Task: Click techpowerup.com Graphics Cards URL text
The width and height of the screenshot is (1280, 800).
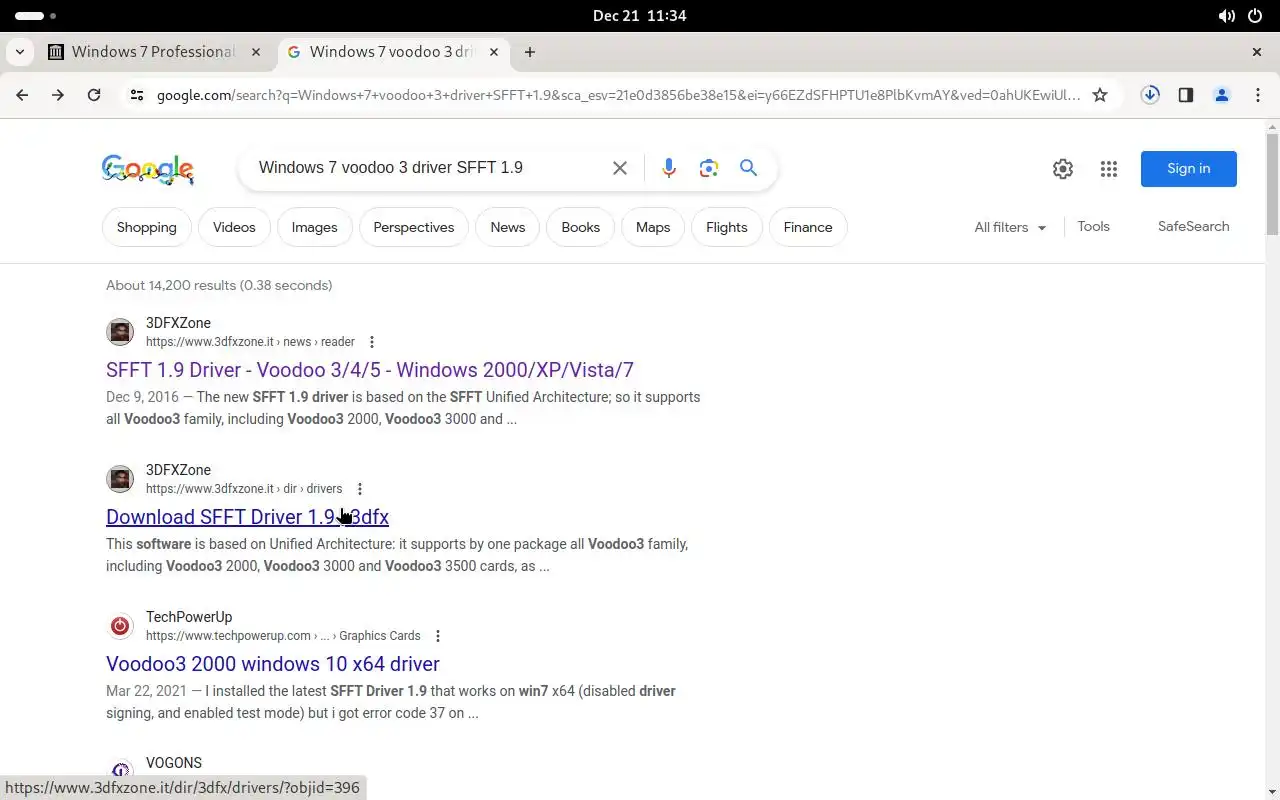Action: pyautogui.click(x=283, y=636)
